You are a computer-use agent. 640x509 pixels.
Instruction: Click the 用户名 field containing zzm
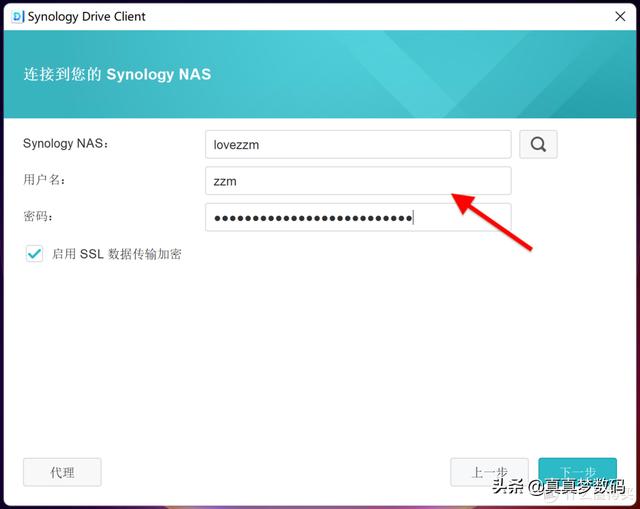(x=358, y=181)
